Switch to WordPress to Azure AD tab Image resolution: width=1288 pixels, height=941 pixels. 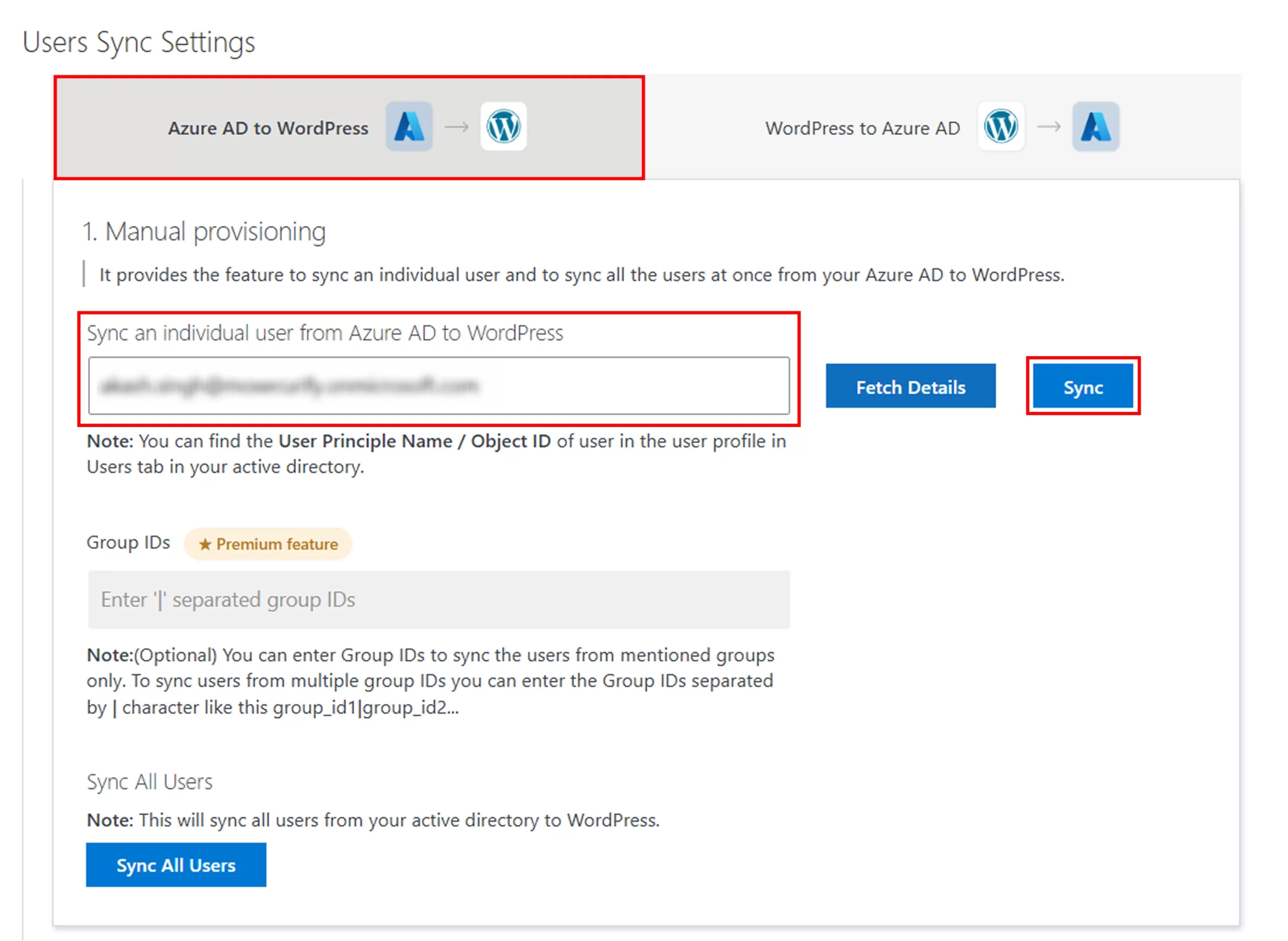click(943, 127)
